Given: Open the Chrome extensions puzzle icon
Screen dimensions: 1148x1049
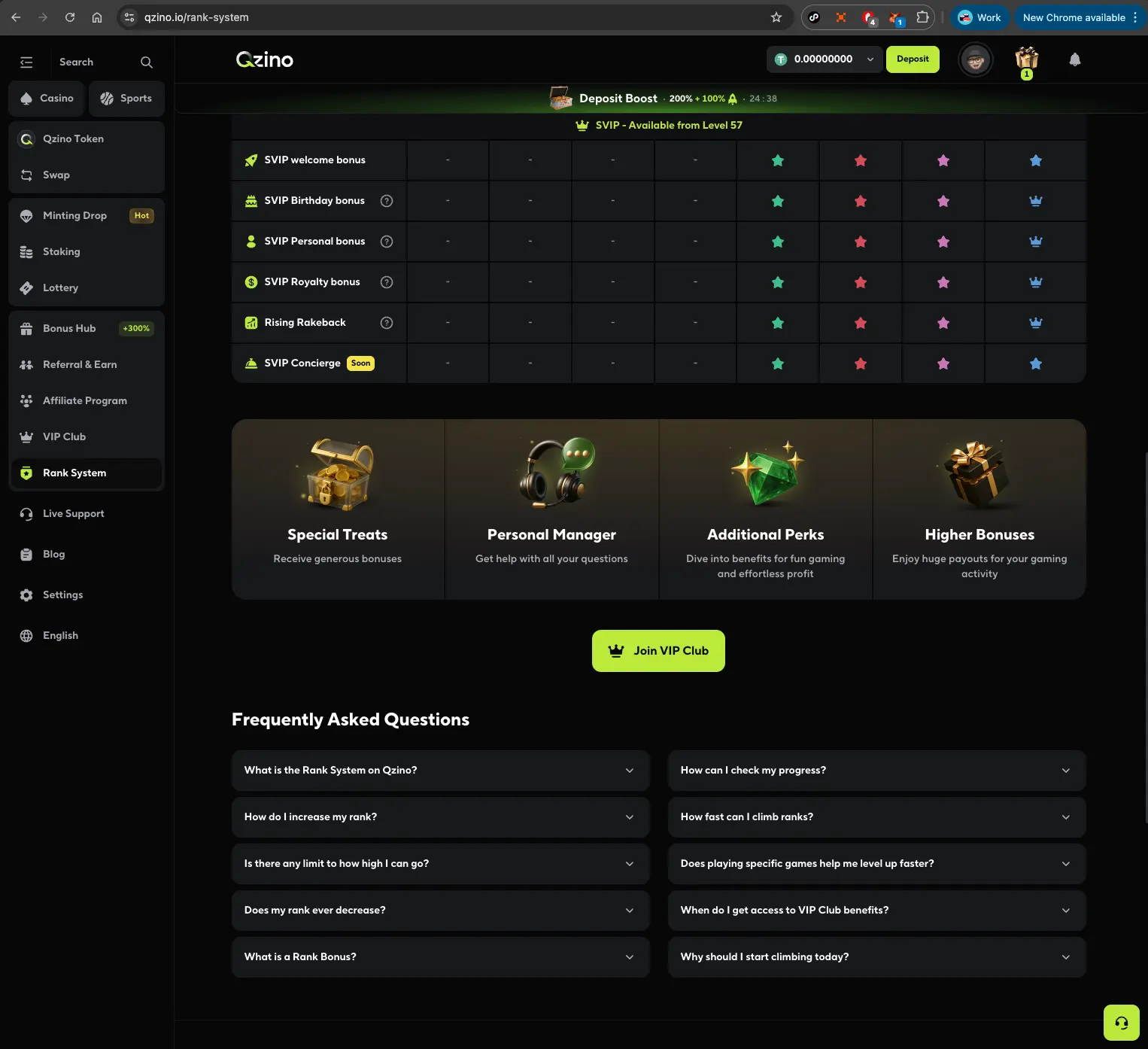Looking at the screenshot, I should [922, 17].
